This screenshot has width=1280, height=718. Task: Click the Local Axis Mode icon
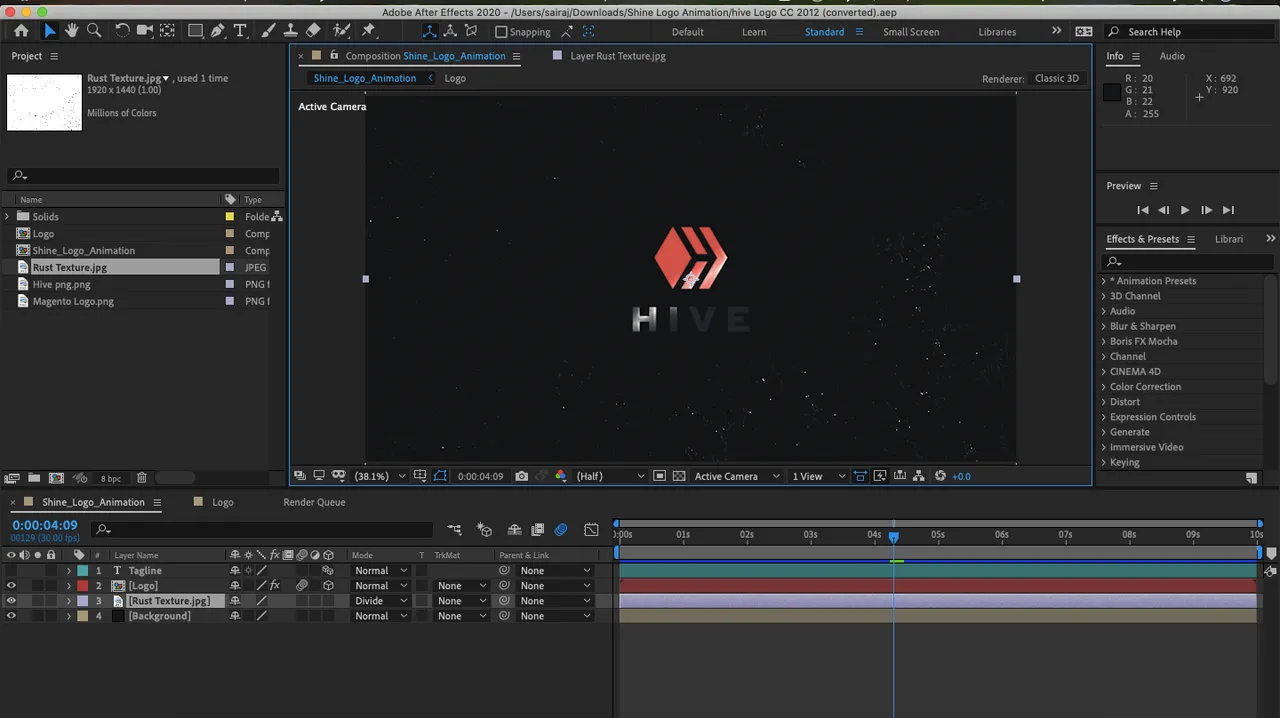tap(429, 31)
